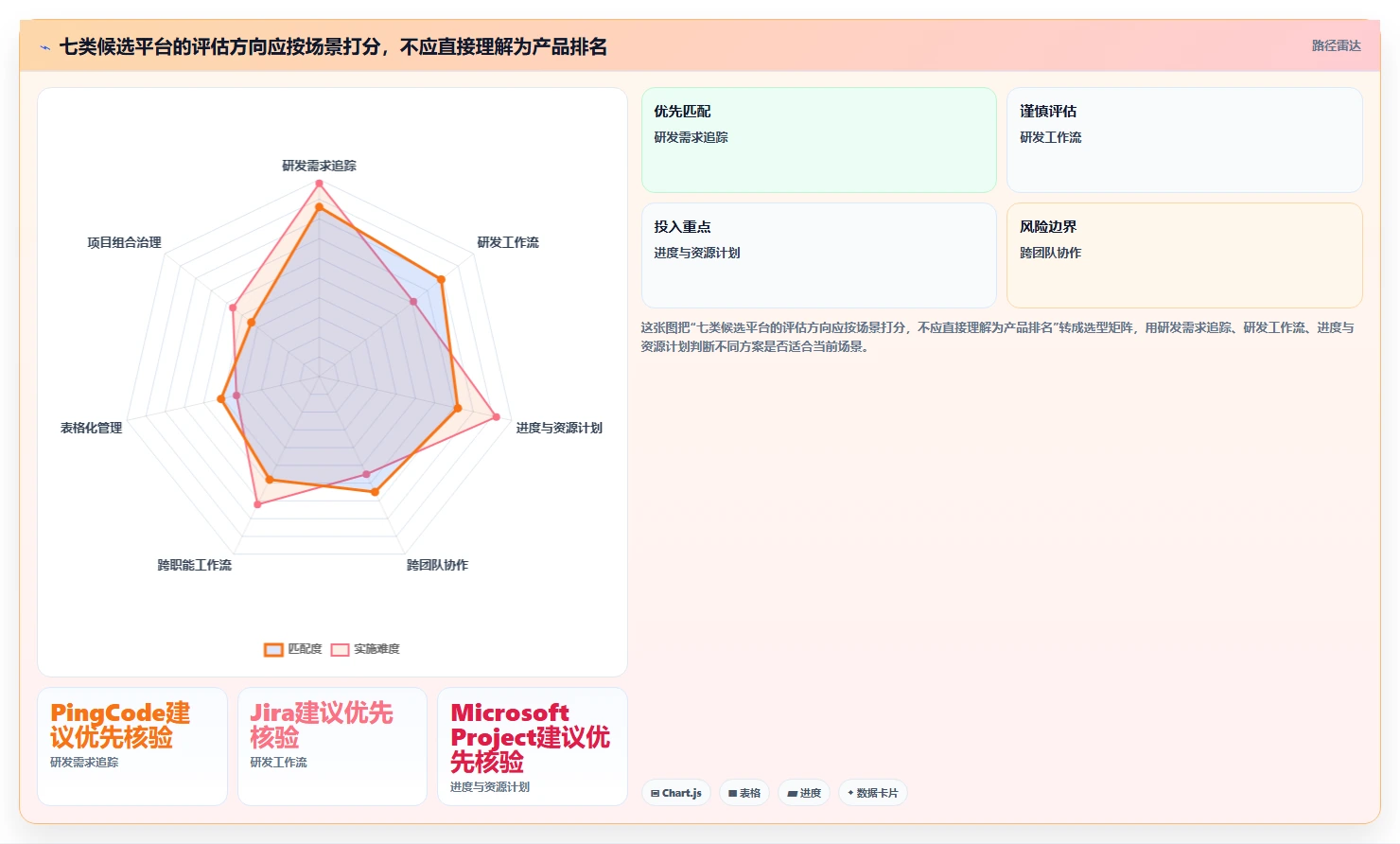Click pink data point on 跨职能工作流 axis
The image size is (1400, 844).
point(257,504)
